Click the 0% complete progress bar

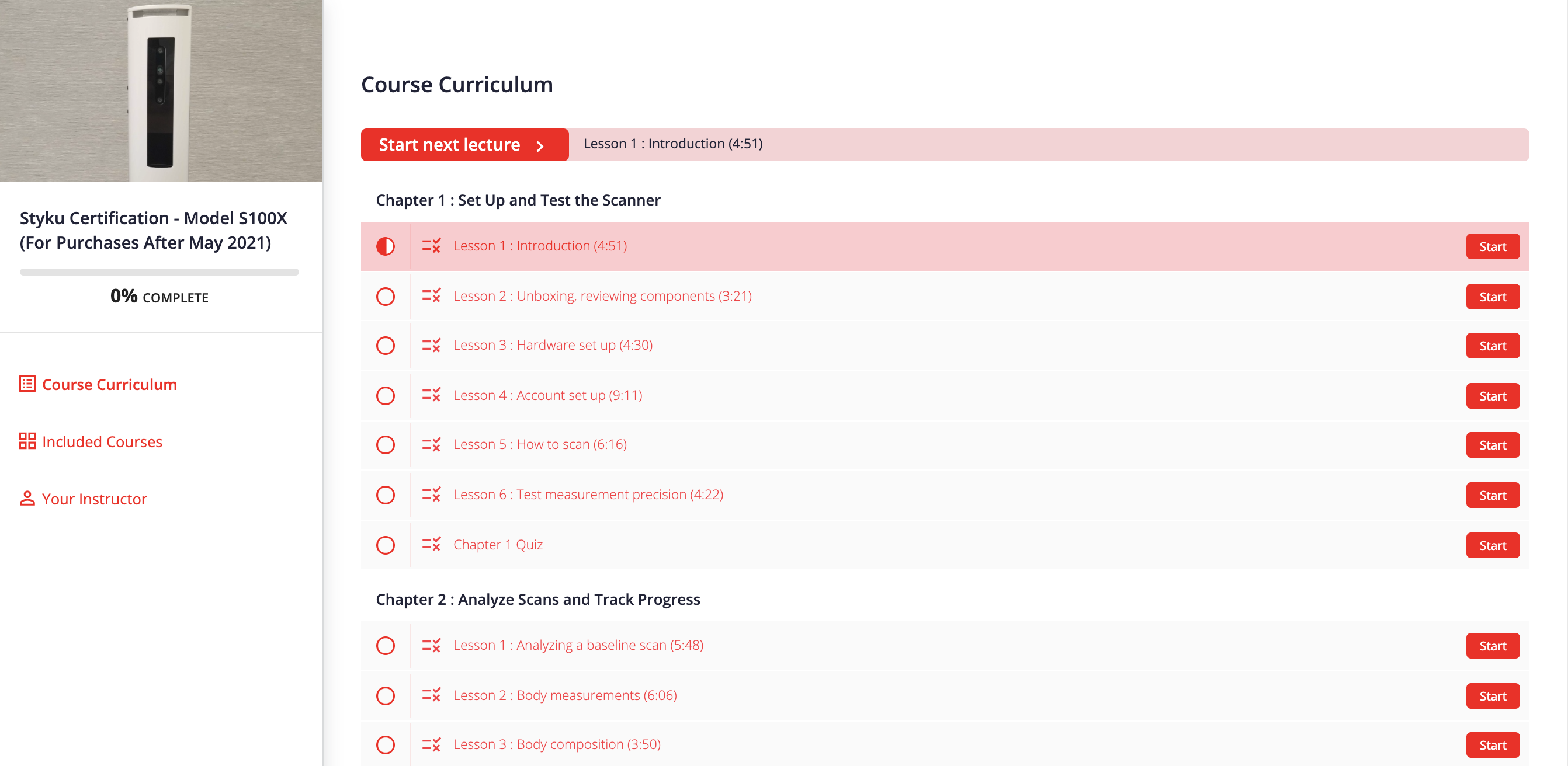tap(159, 272)
